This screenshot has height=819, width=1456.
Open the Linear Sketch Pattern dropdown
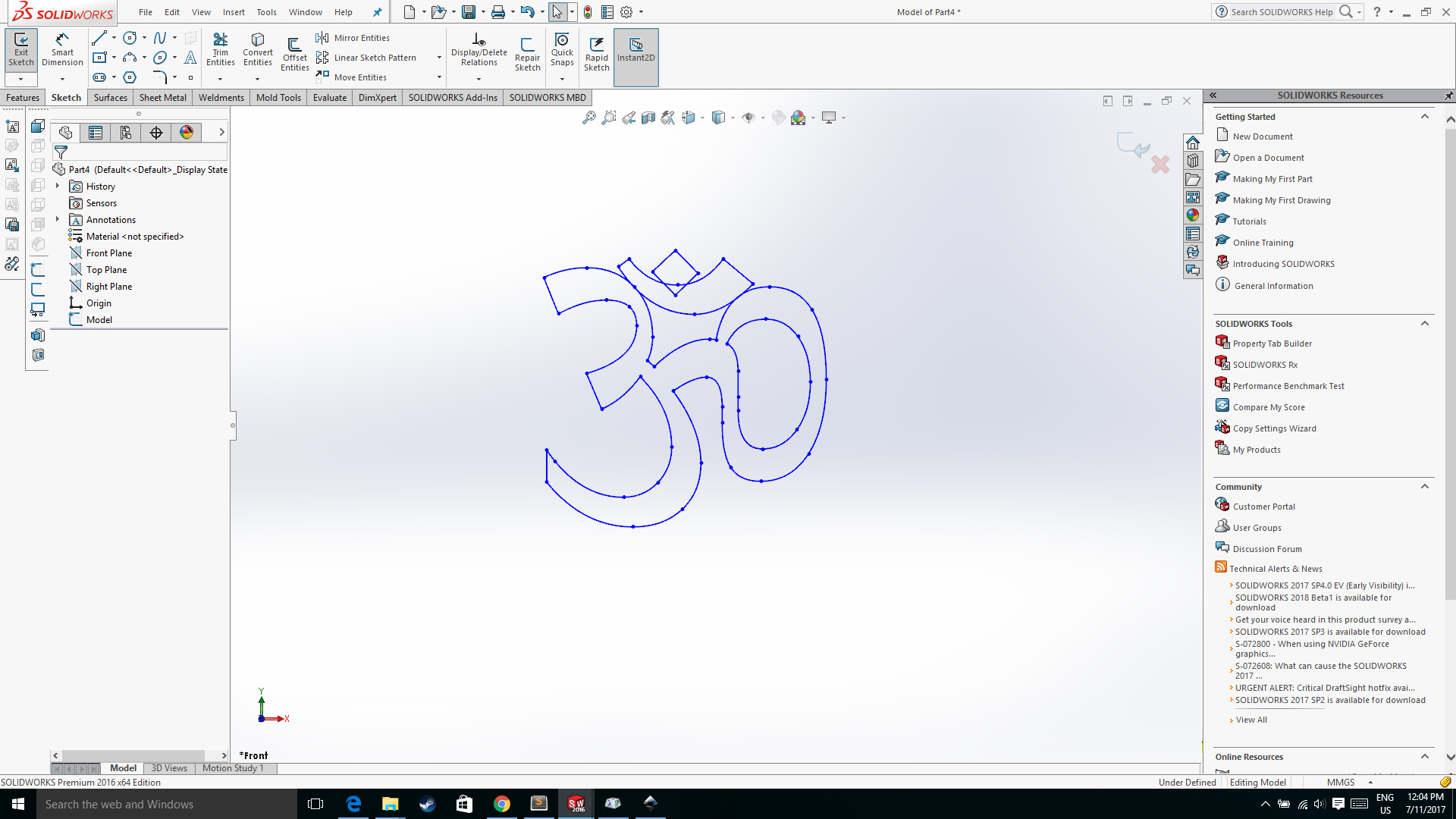coord(439,58)
